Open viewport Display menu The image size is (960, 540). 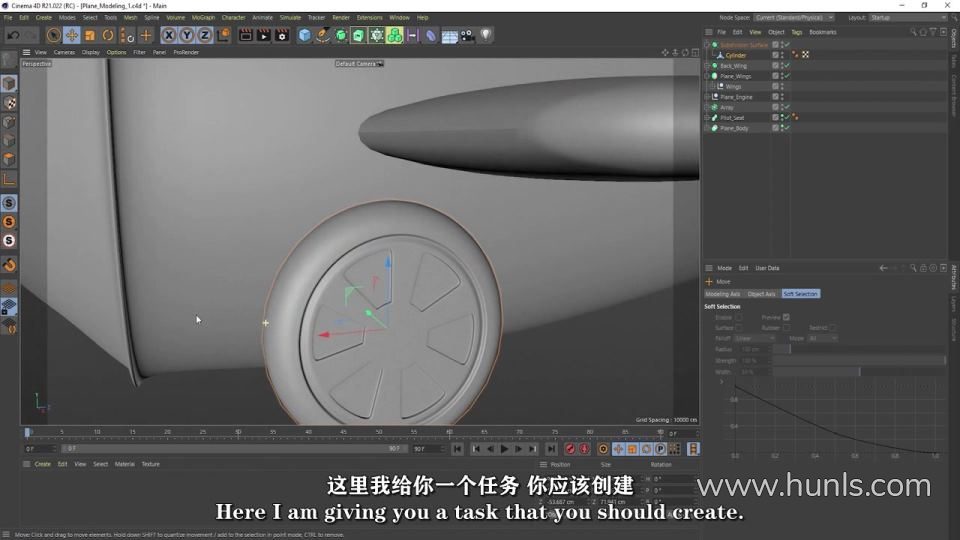(91, 53)
